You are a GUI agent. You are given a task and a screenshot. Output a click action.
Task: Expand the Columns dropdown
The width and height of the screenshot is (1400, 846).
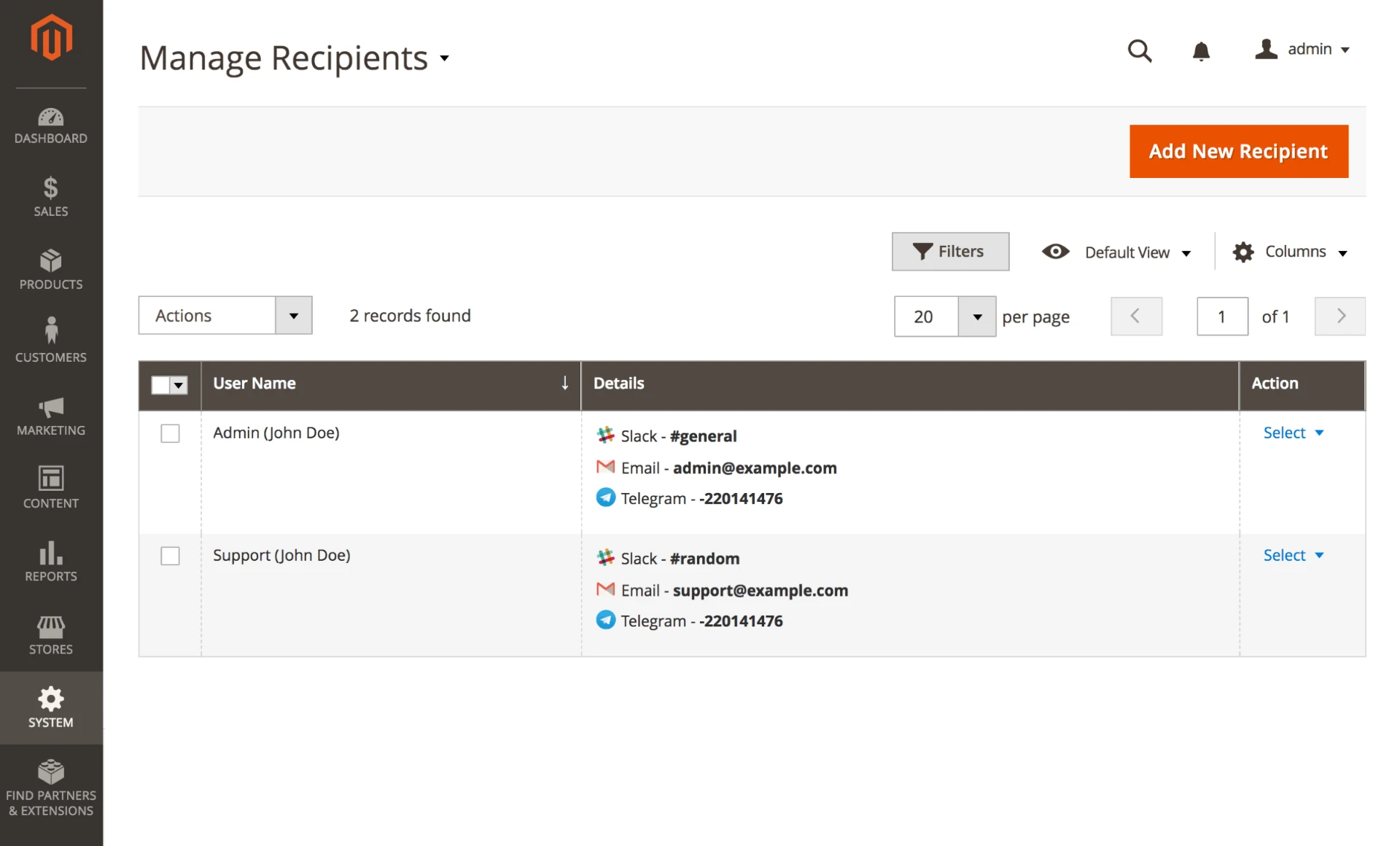(1290, 252)
